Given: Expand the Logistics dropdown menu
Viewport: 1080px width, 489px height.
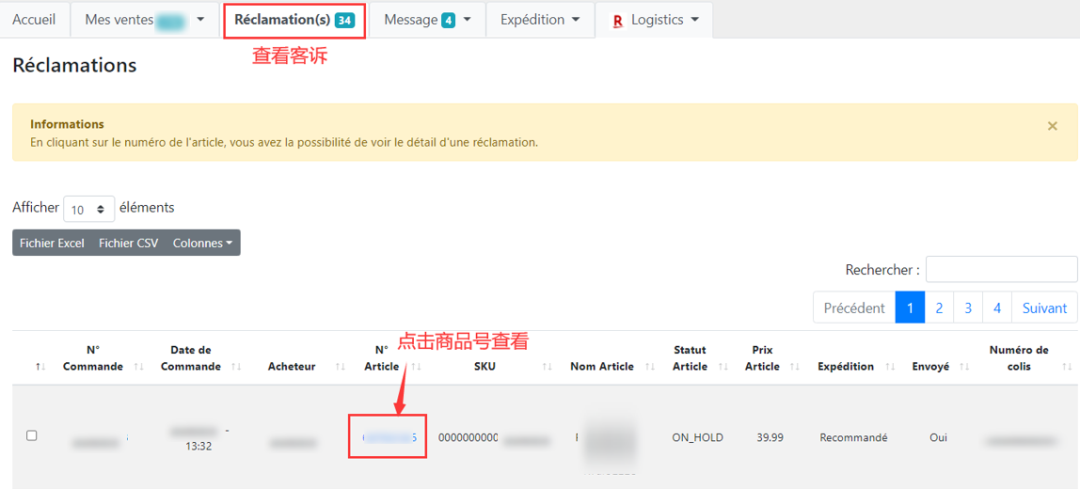Looking at the screenshot, I should (x=654, y=20).
